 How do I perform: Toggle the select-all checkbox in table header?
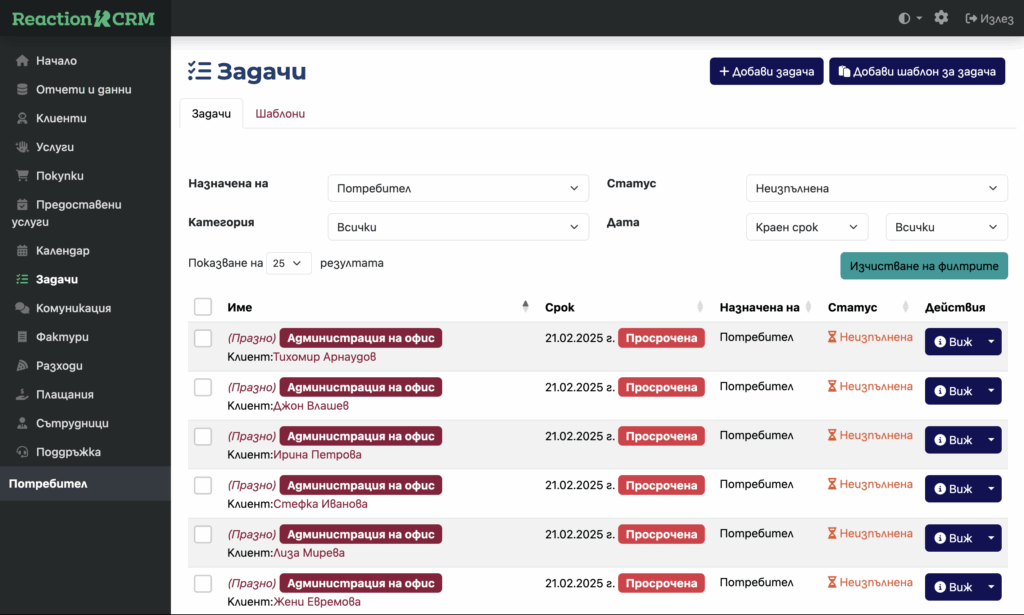coord(203,307)
